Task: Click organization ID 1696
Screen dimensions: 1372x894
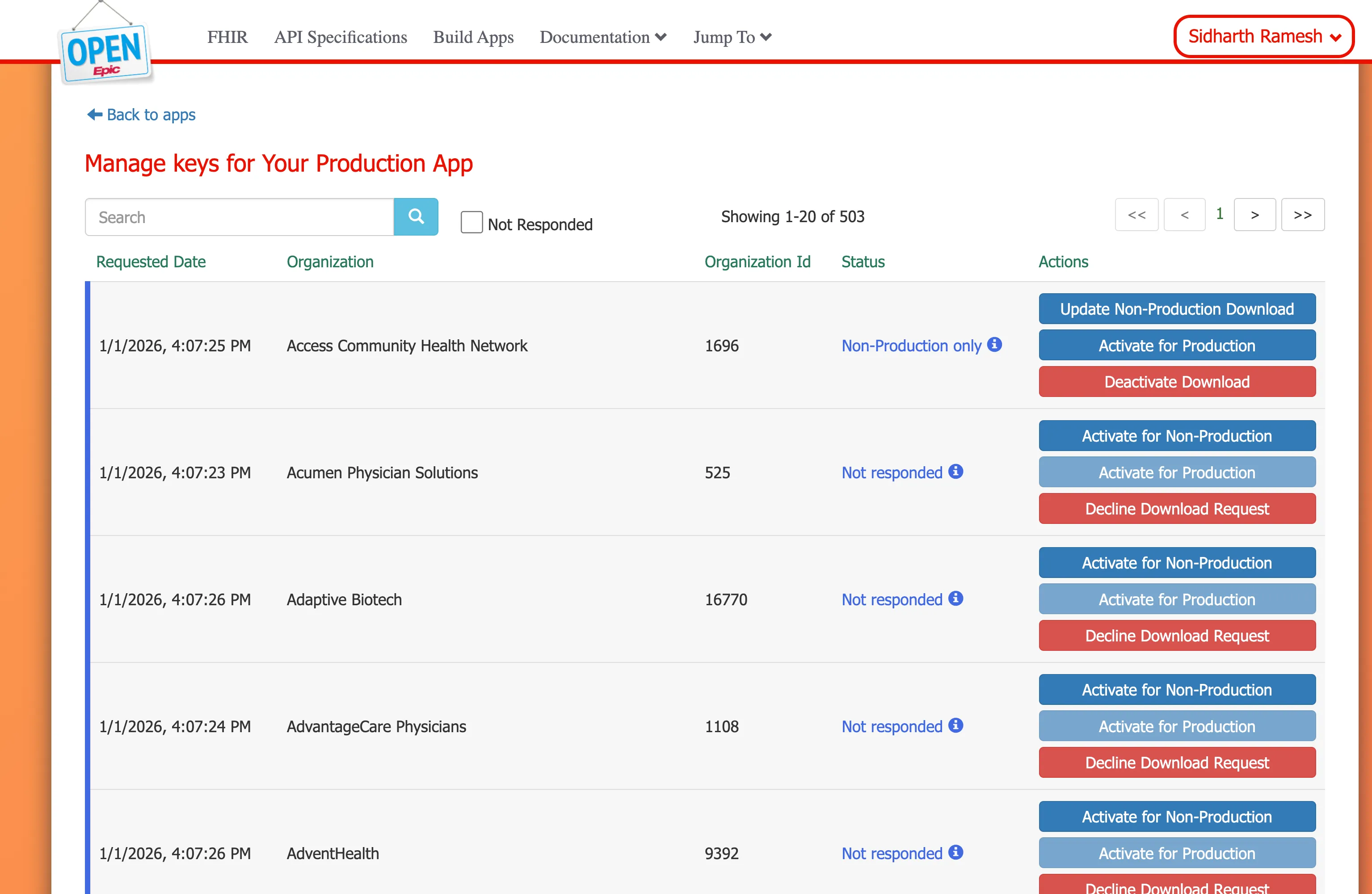Action: click(x=721, y=346)
